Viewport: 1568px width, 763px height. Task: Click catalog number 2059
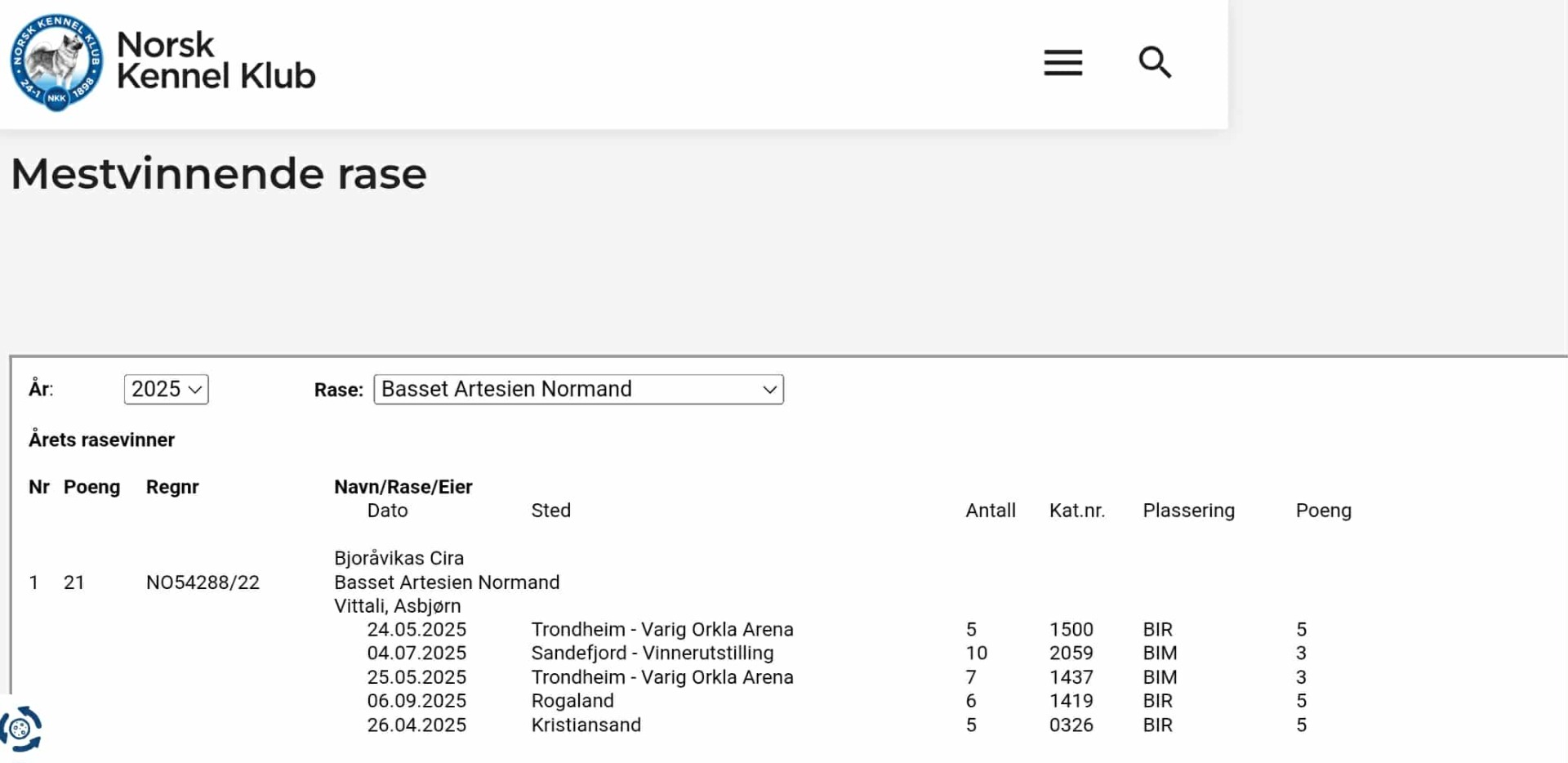point(1071,654)
